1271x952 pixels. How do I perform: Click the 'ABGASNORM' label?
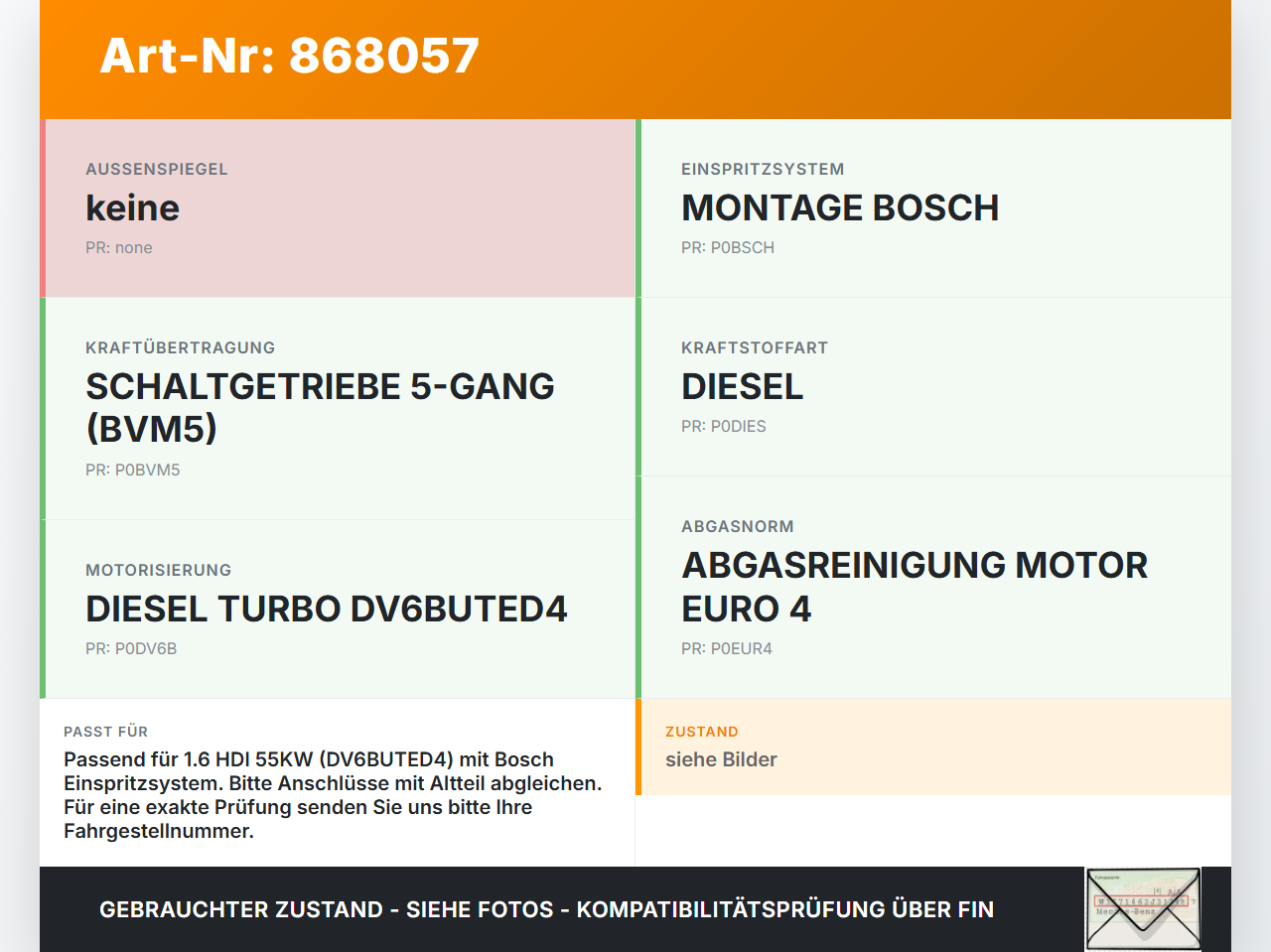(738, 526)
